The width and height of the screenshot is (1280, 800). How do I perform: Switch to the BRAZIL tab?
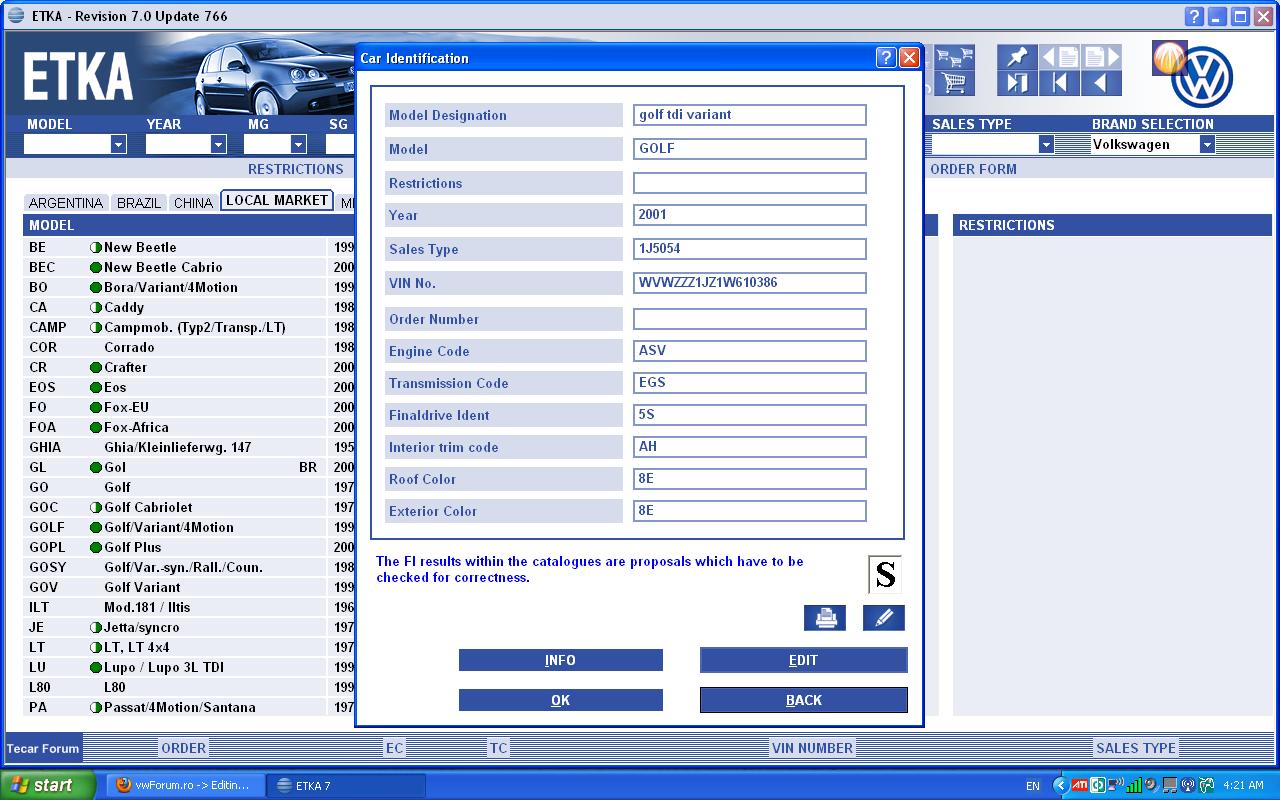(x=139, y=203)
